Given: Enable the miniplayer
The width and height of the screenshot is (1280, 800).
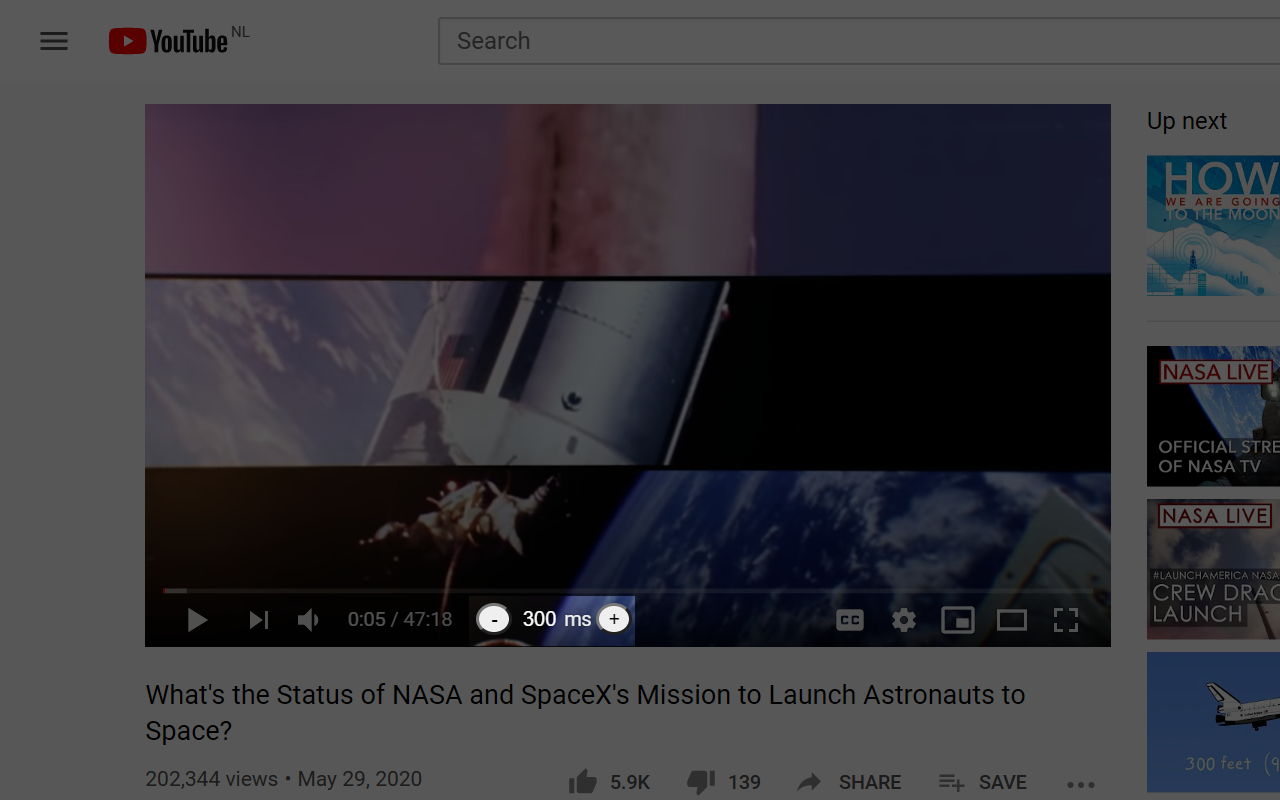Looking at the screenshot, I should (x=958, y=620).
